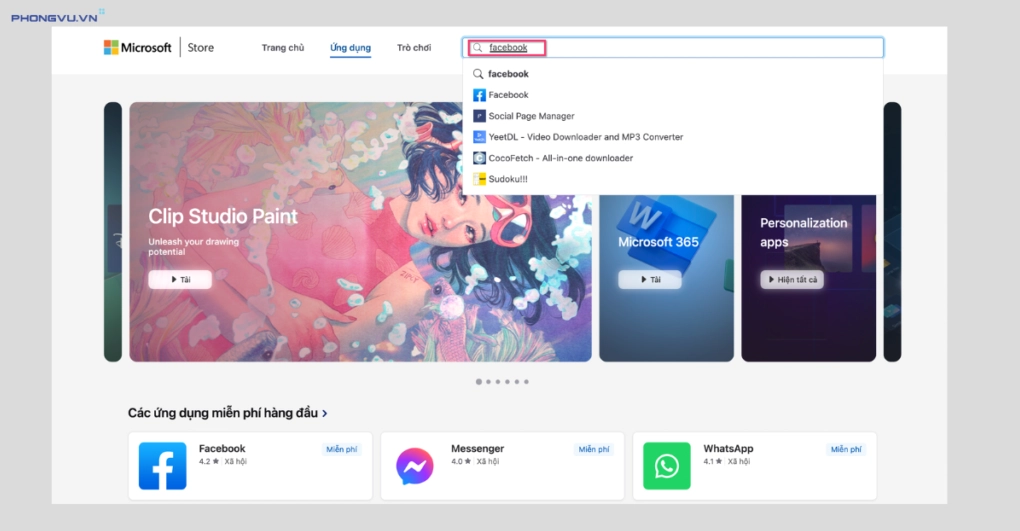Show the previous carousel slide

113,232
